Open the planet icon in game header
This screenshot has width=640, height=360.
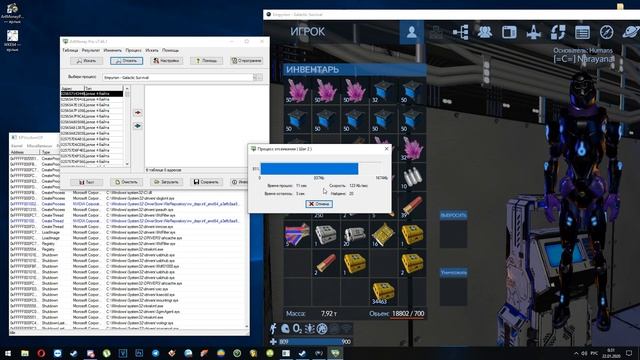(x=631, y=32)
